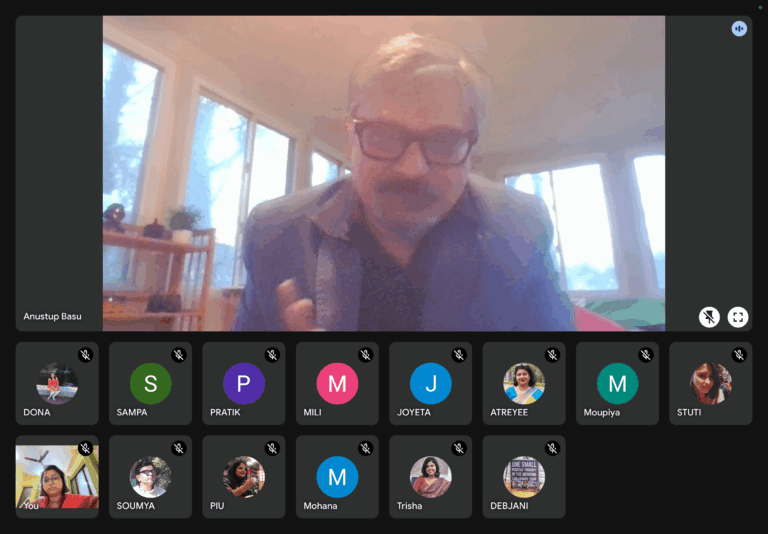Unpin the main pinned video
Image resolution: width=768 pixels, height=534 pixels.
(709, 317)
